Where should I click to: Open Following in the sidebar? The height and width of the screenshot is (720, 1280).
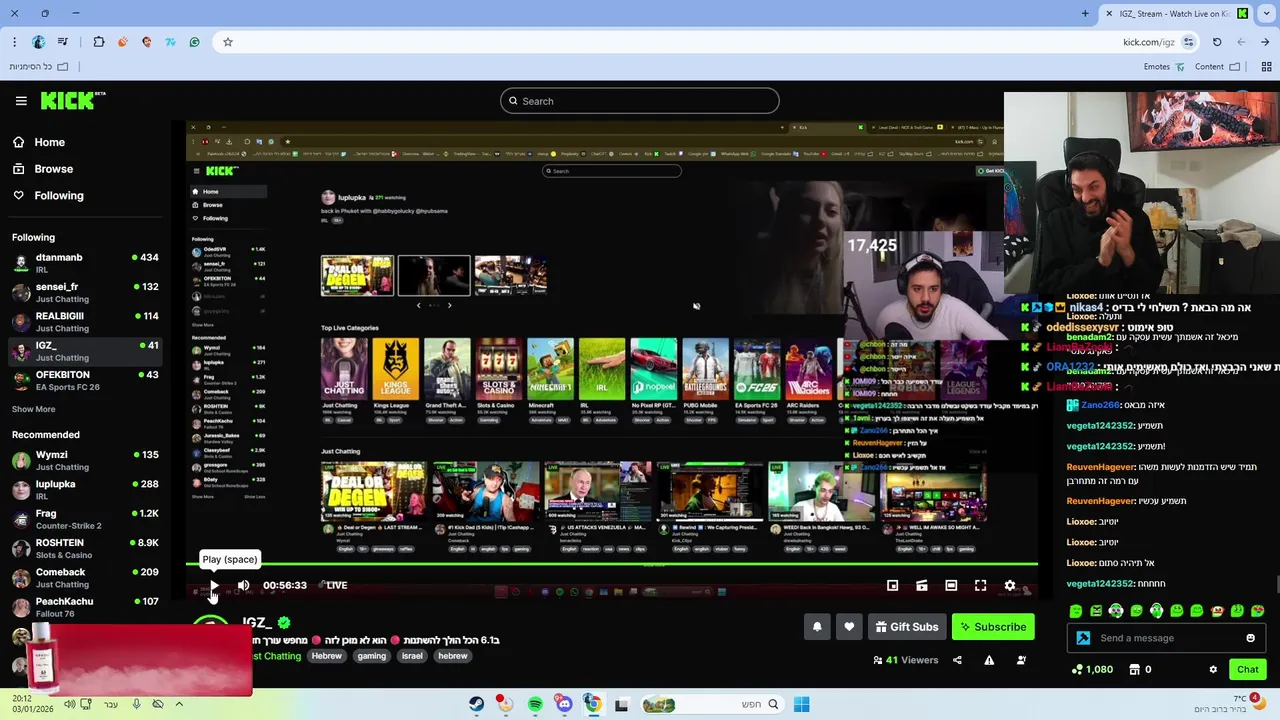48,196
